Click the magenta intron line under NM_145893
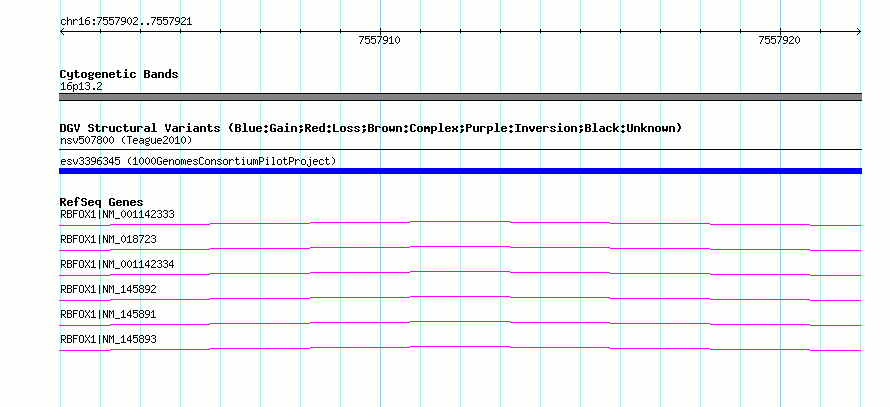 [460, 348]
